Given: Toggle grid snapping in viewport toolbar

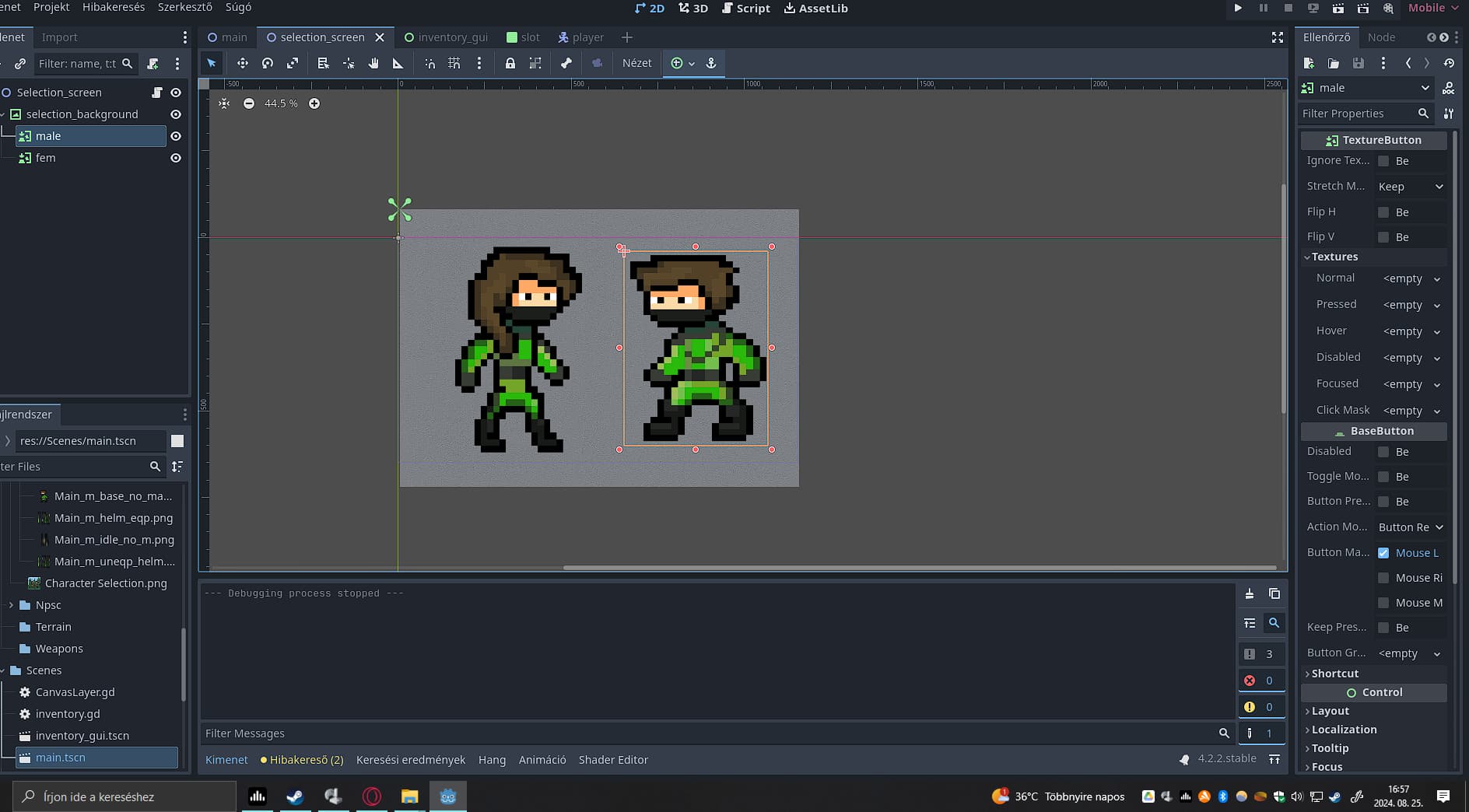Looking at the screenshot, I should 454,63.
